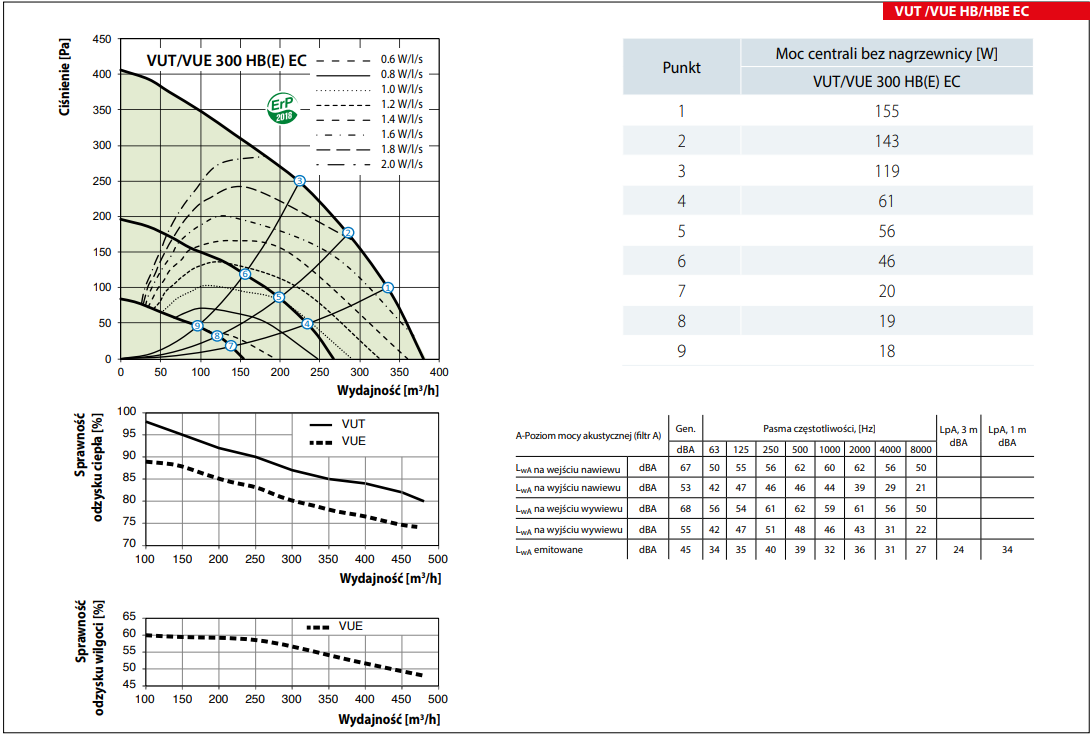
Task: Click the red VUT /VUE HB/HBE EC banner
Action: click(x=986, y=11)
